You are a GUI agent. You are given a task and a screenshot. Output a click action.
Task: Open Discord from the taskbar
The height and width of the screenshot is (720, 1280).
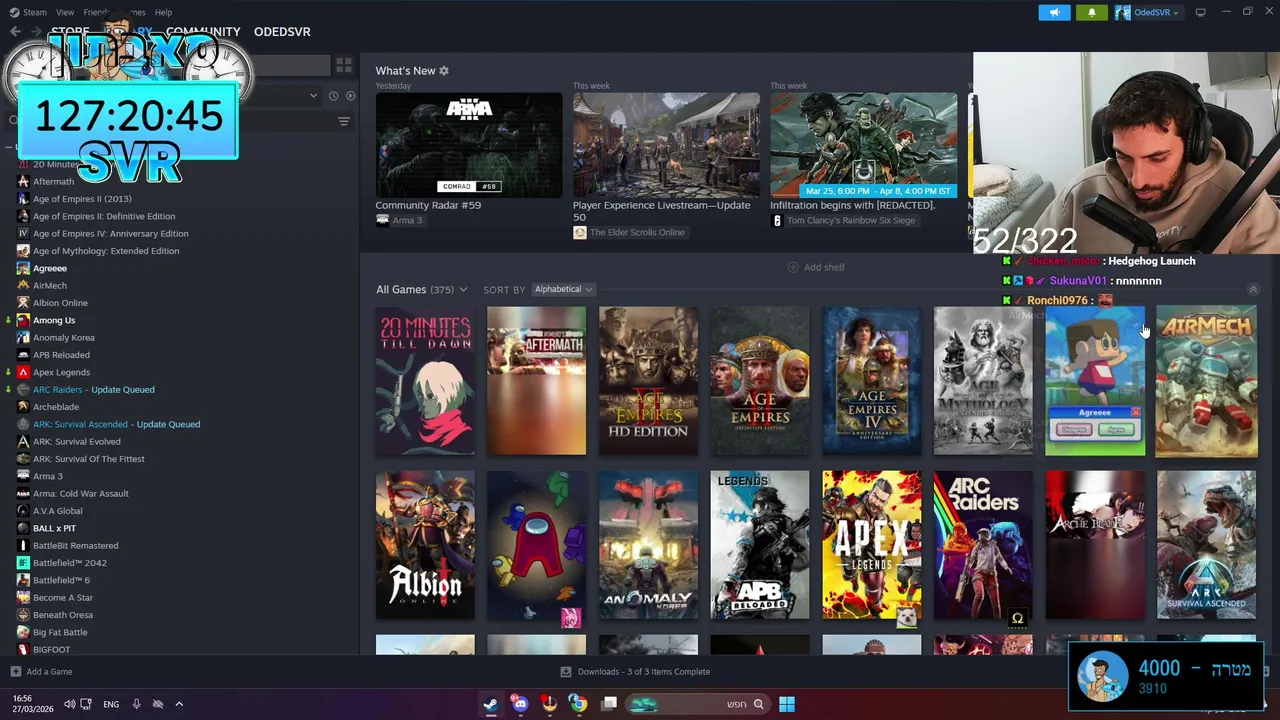pyautogui.click(x=520, y=704)
